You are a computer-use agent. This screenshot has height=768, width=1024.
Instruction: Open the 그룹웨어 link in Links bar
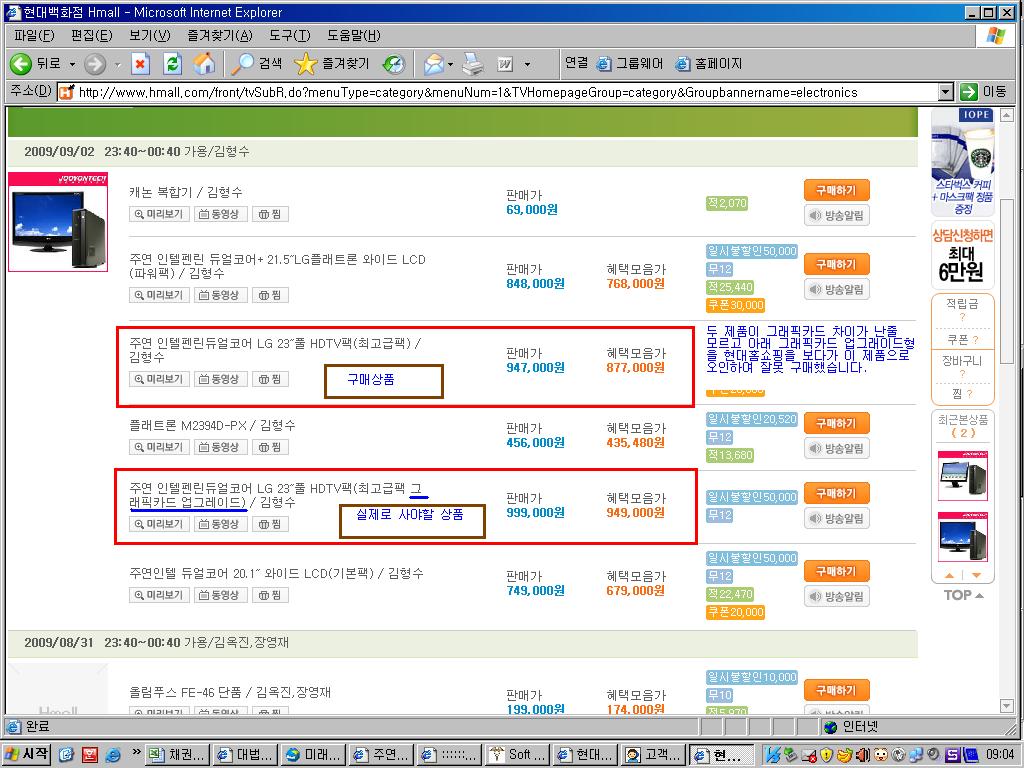point(630,63)
